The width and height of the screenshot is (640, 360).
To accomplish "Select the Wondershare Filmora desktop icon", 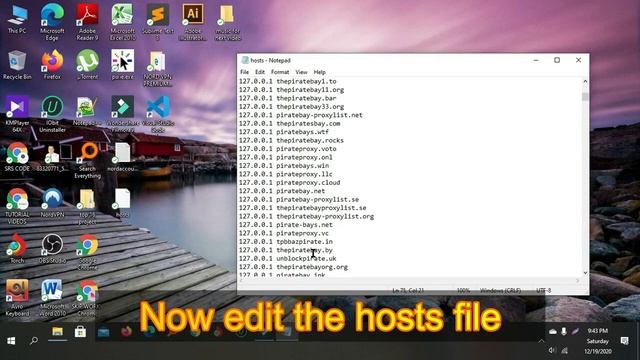I will pyautogui.click(x=122, y=114).
